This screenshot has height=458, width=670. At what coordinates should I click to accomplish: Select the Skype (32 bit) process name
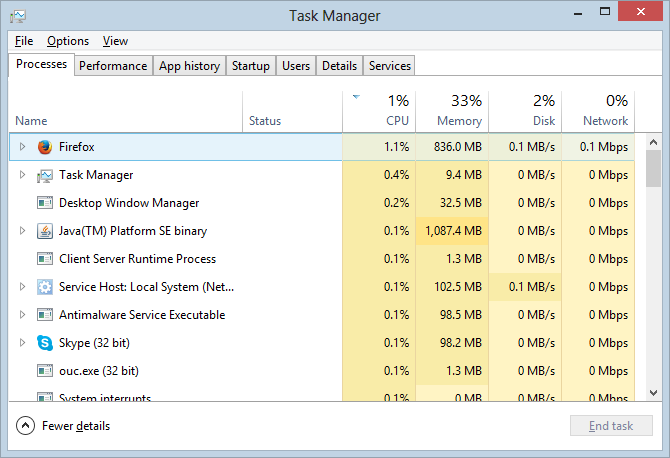(x=94, y=343)
